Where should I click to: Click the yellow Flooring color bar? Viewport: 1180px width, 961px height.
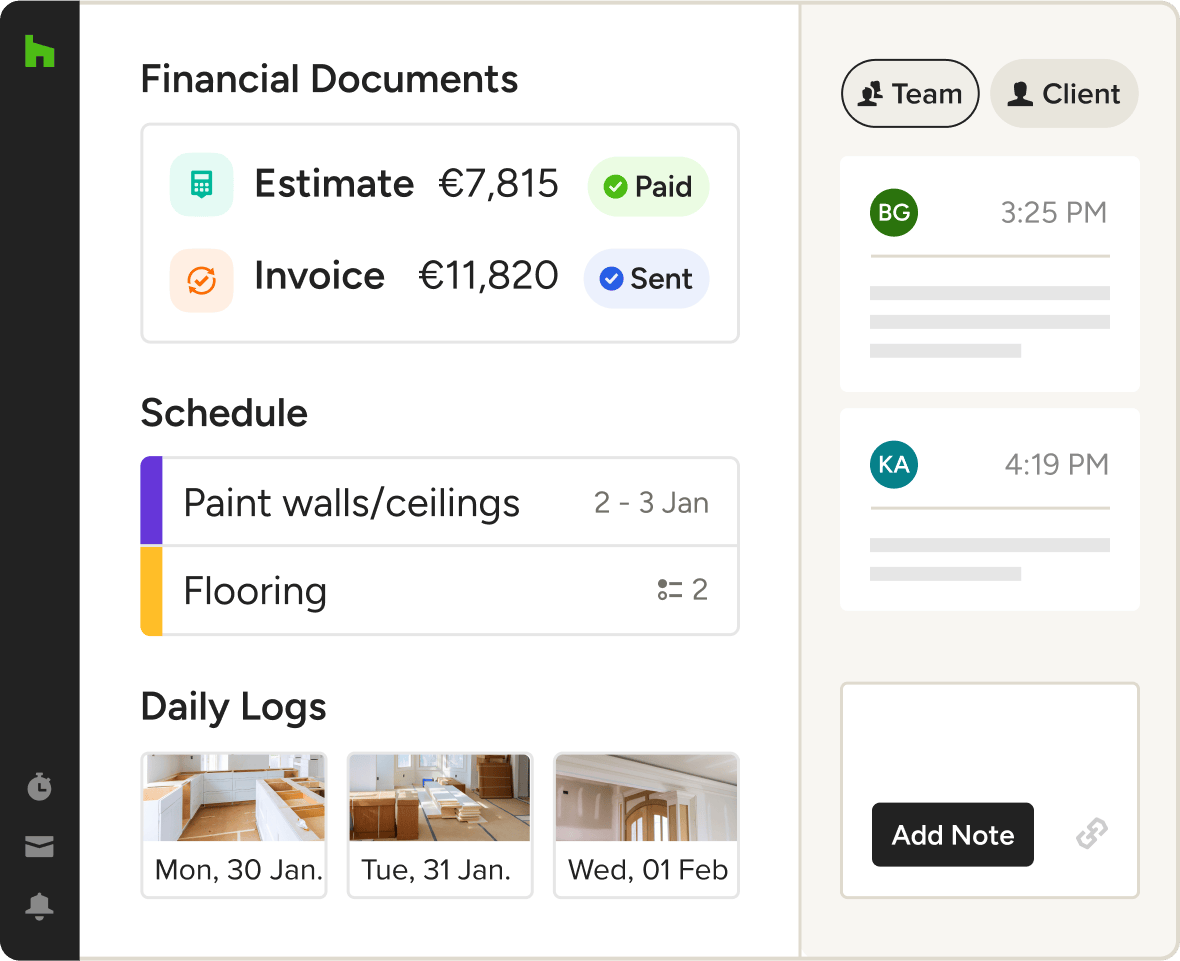click(x=151, y=590)
